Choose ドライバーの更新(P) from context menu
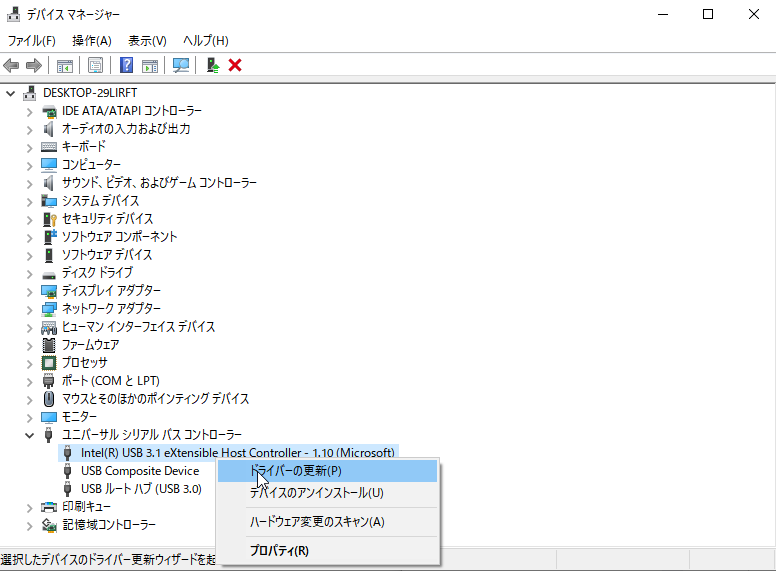The image size is (776, 571). tap(328, 471)
